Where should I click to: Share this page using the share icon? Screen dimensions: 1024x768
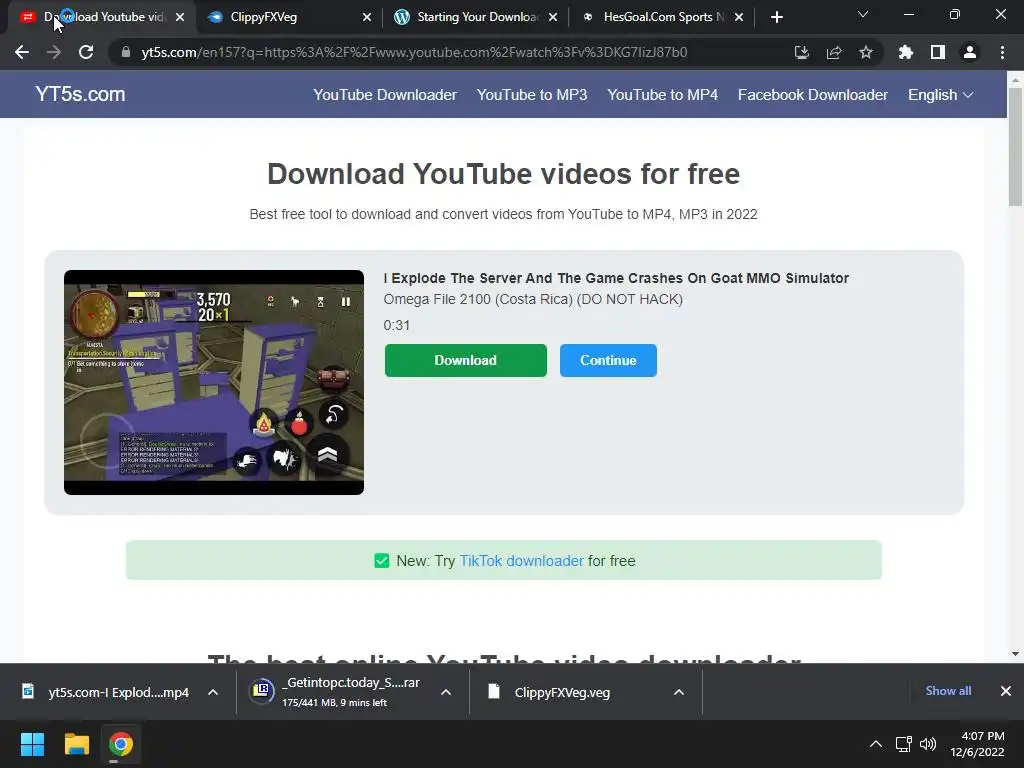pyautogui.click(x=833, y=52)
